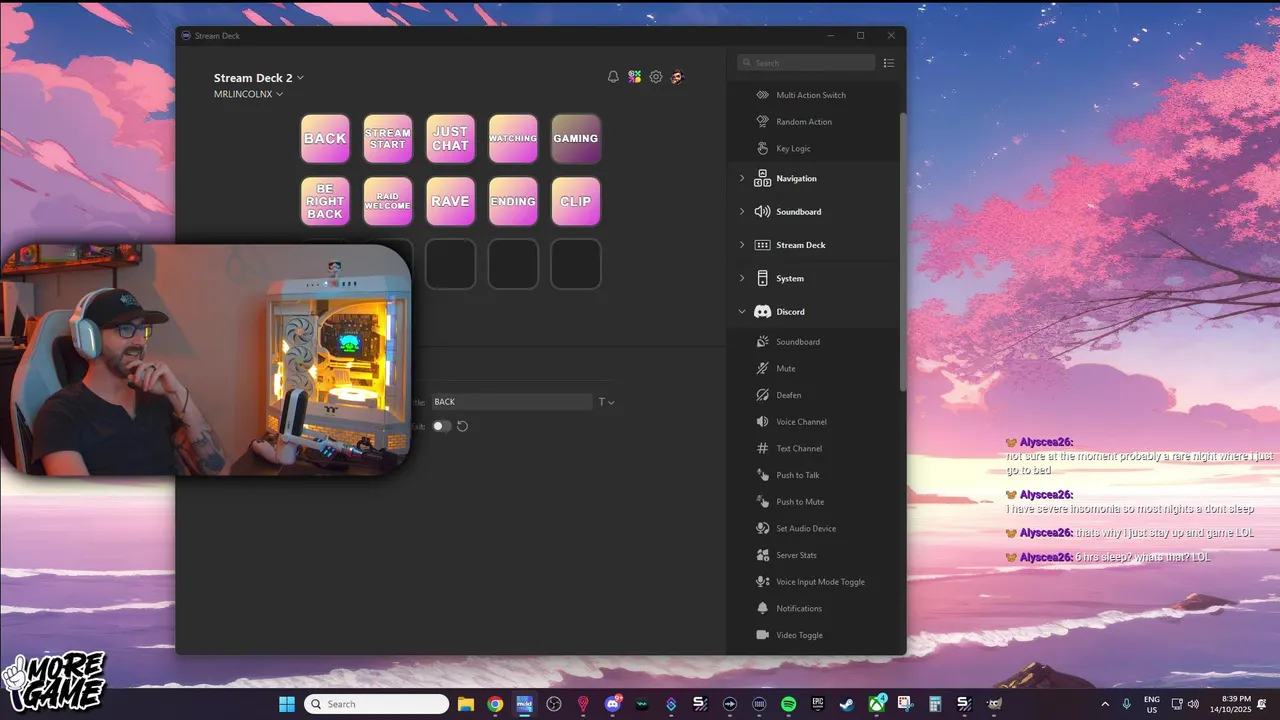Open the title text style dropdown

(x=606, y=402)
